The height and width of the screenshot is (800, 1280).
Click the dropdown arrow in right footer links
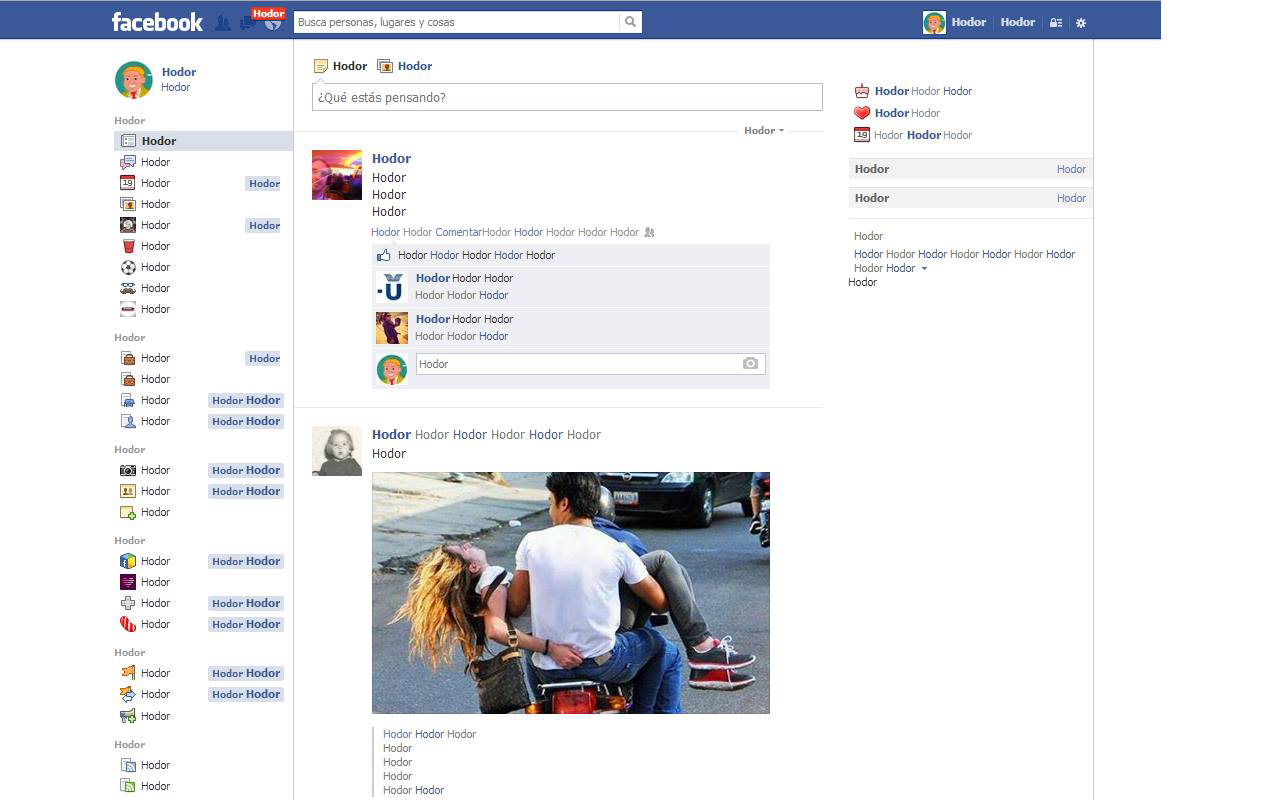(924, 268)
